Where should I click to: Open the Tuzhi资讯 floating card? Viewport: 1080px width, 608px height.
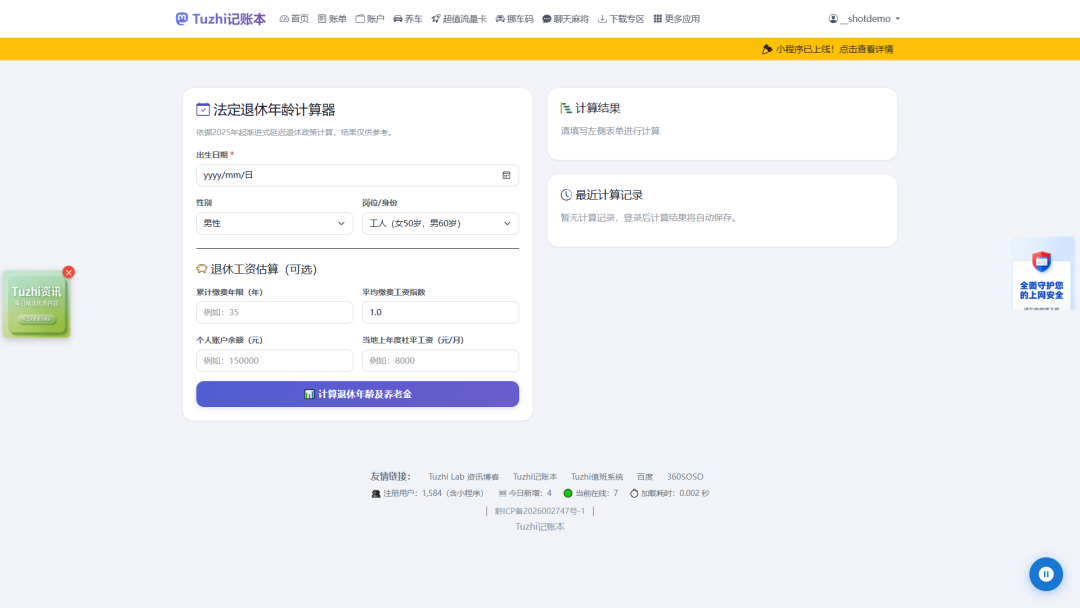[x=37, y=304]
